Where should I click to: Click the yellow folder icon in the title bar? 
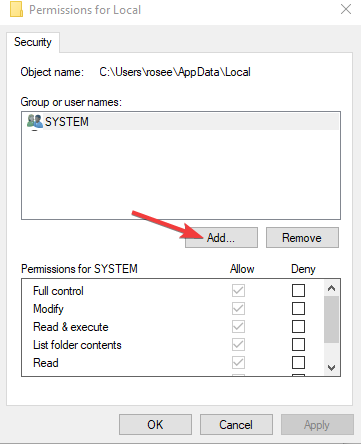pyautogui.click(x=16, y=9)
